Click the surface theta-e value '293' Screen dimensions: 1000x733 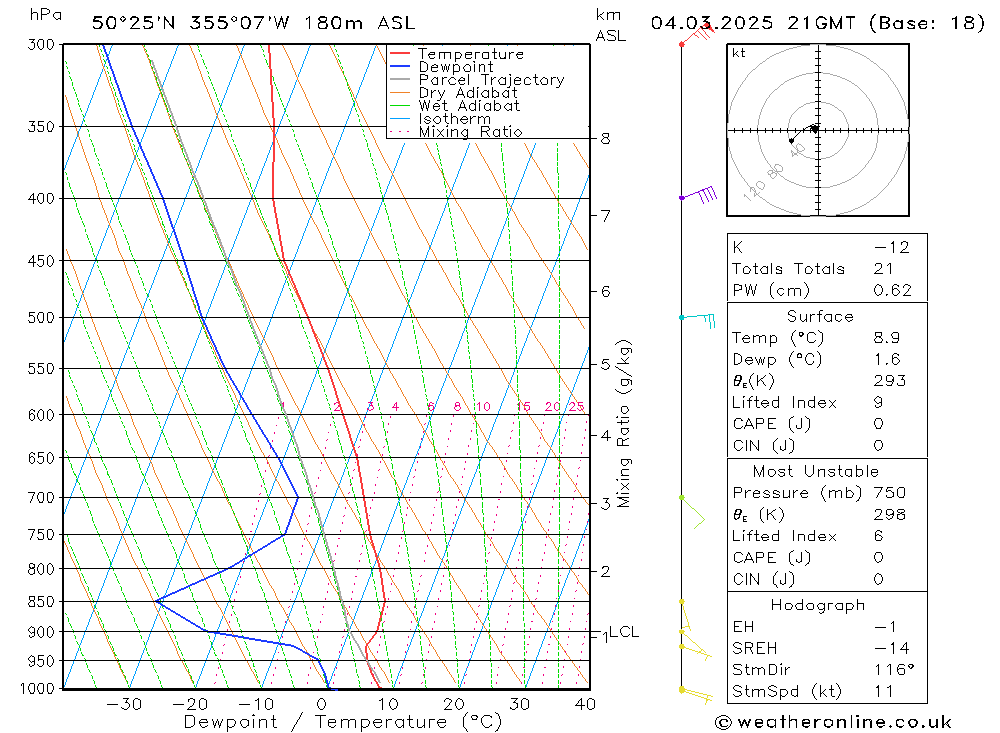[890, 381]
